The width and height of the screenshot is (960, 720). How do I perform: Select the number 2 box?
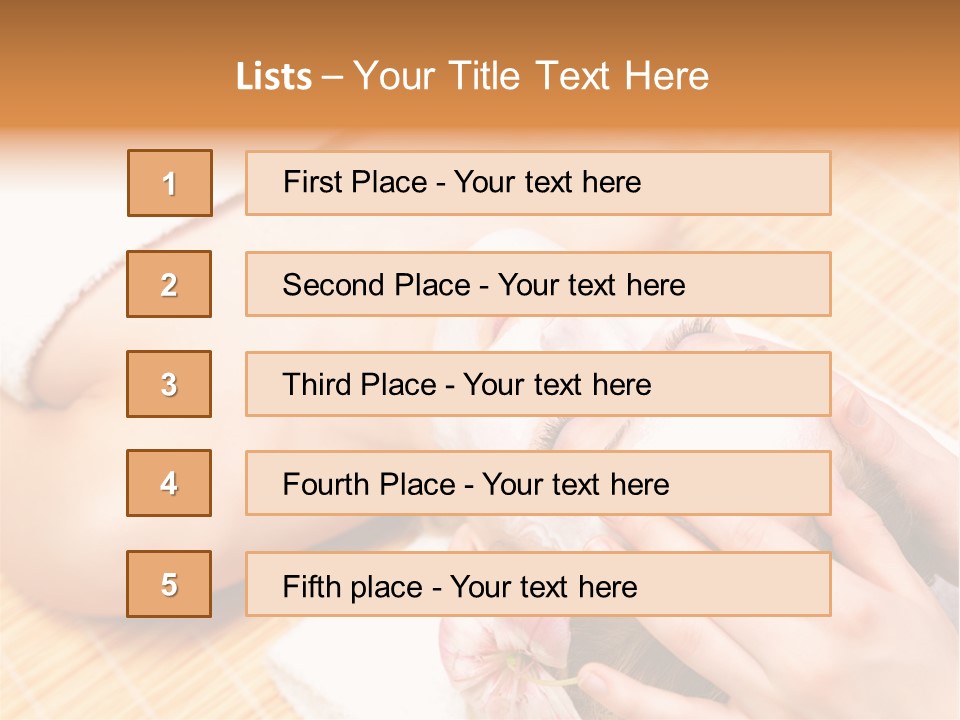[x=169, y=284]
